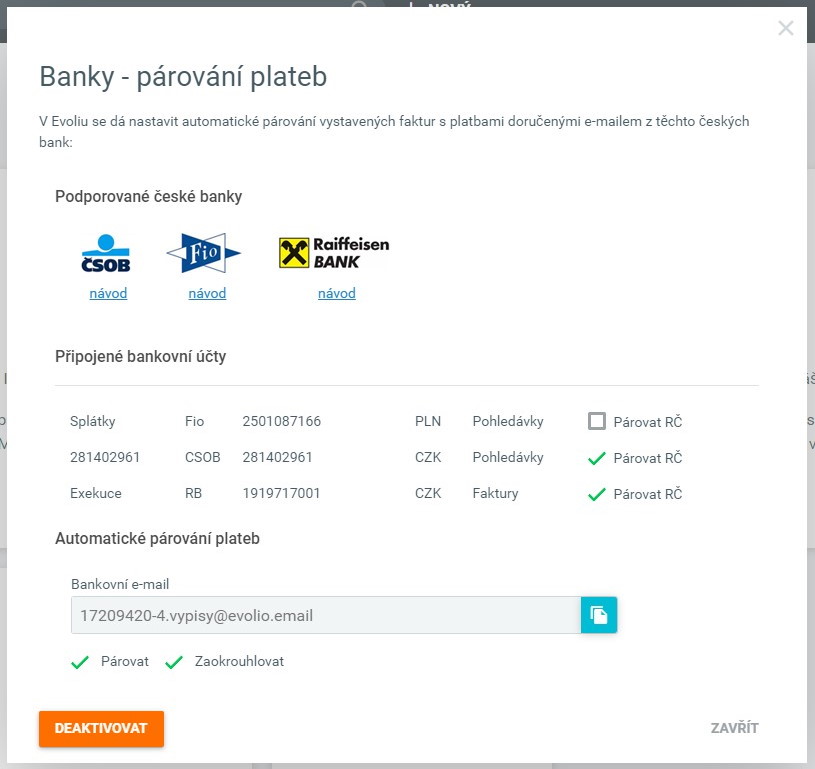This screenshot has width=815, height=769.
Task: Enable Párovat RČ for Splátky account
Action: tap(597, 421)
